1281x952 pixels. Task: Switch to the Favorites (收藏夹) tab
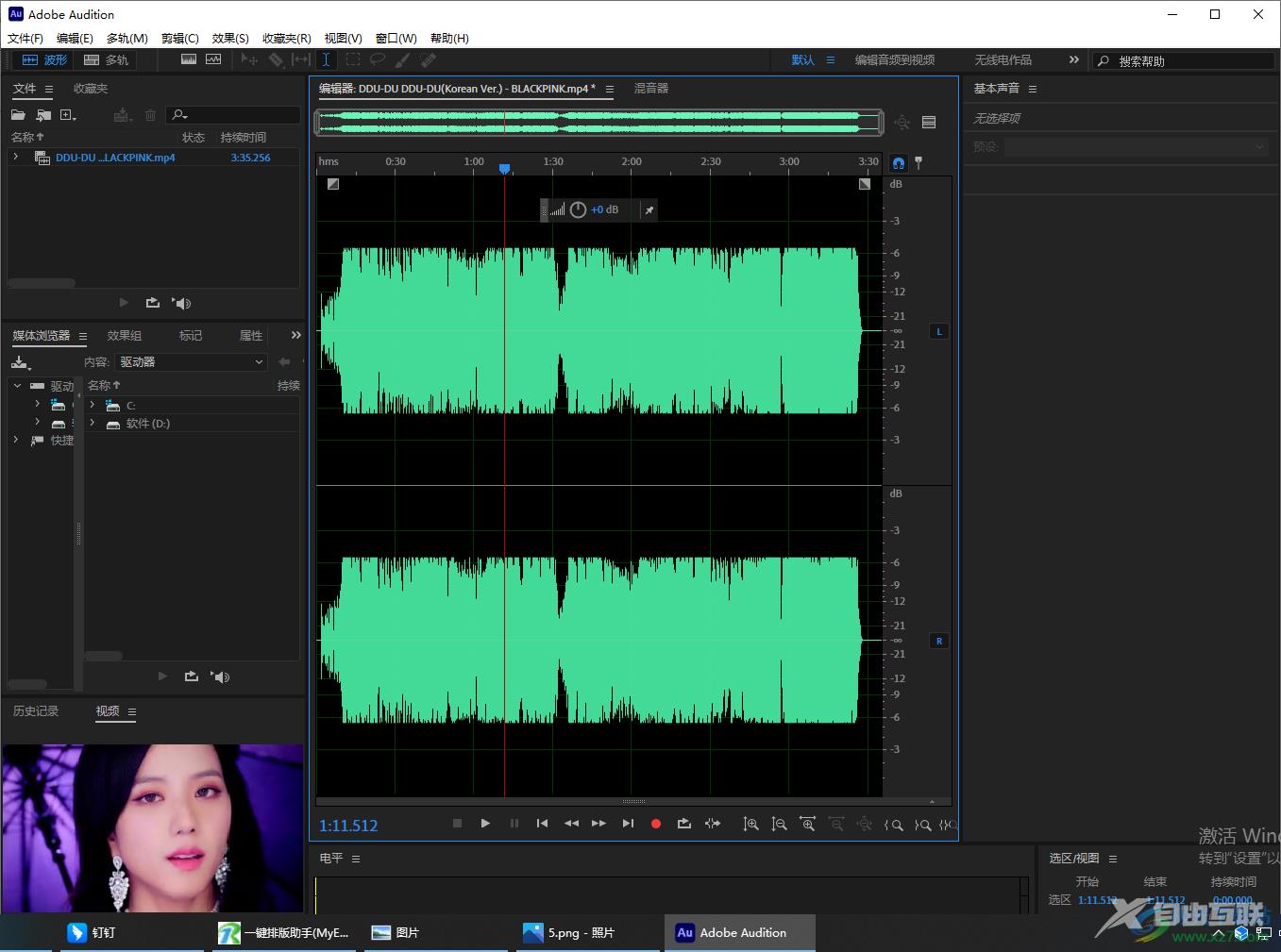click(91, 89)
